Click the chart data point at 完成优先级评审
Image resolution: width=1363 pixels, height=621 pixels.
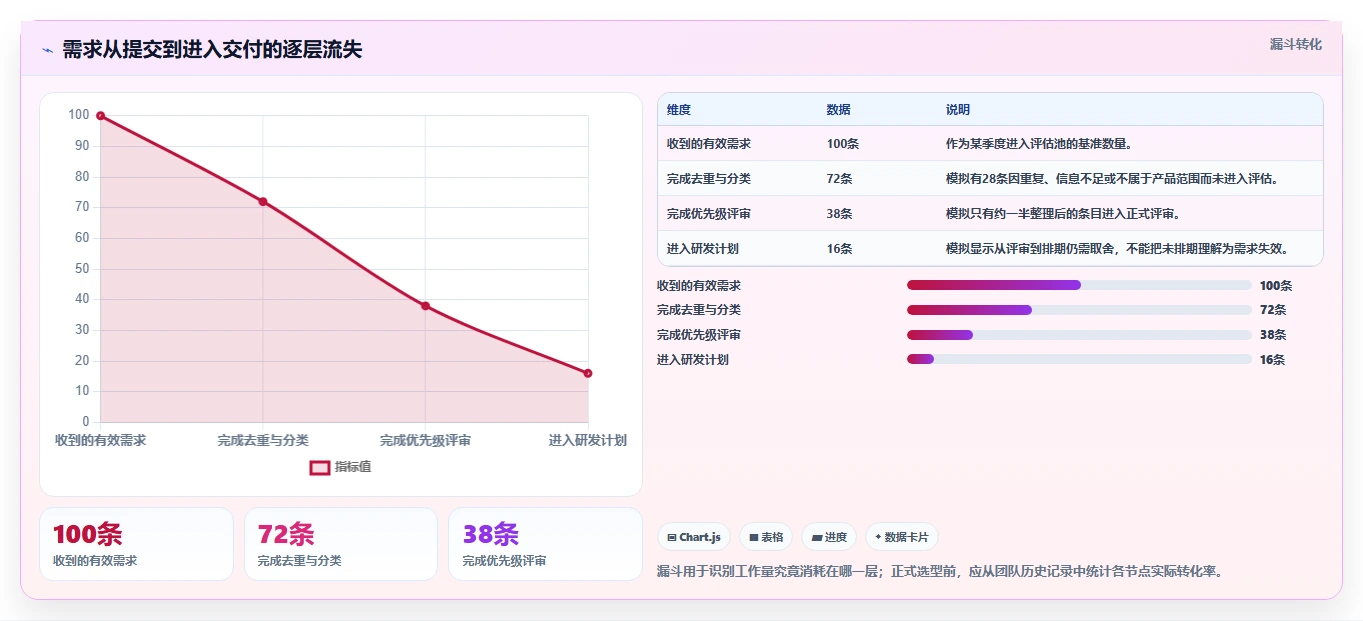(425, 306)
